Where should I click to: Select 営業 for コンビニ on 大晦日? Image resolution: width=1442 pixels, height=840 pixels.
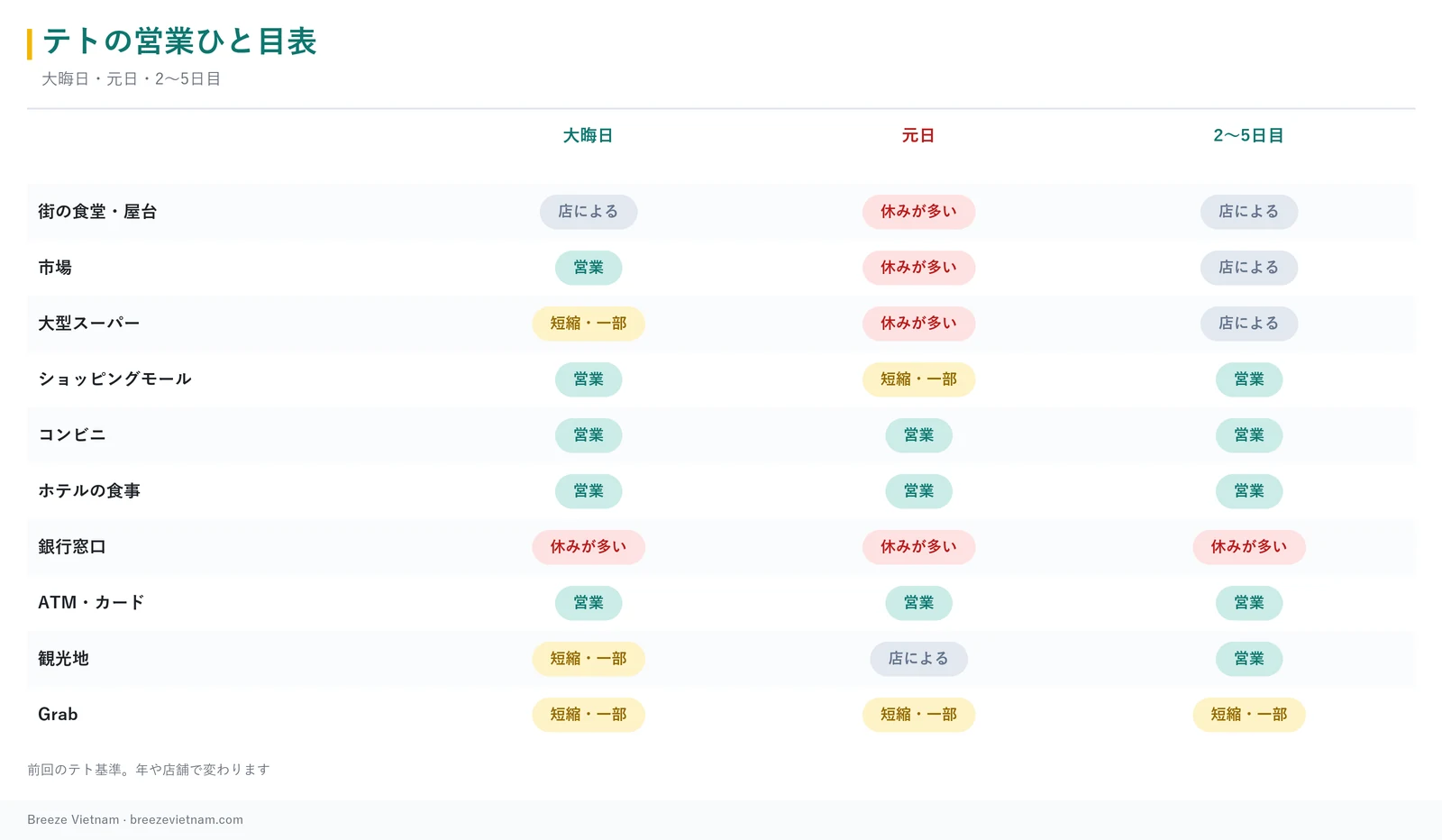(x=589, y=435)
